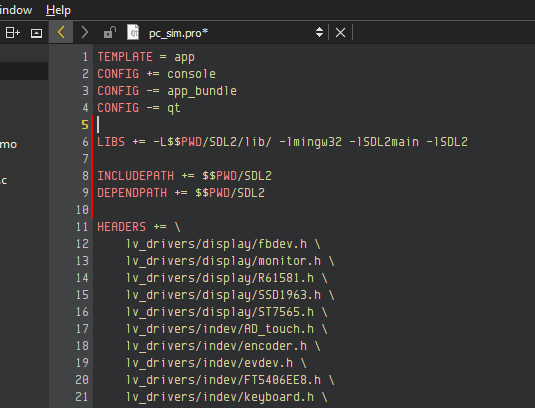Click INCLUDEPATH keyword on line 8

136,176
